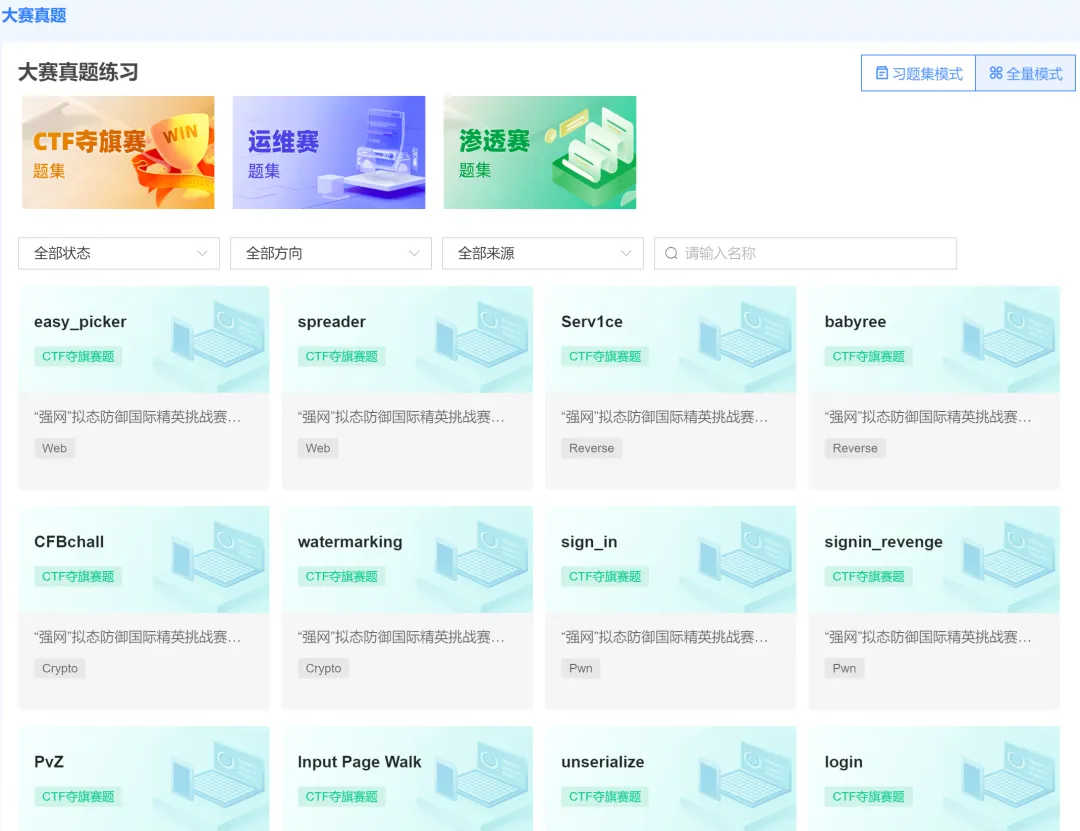Viewport: 1080px width, 831px height.
Task: Click the laptop icon on signin_revenge card
Action: (1009, 555)
